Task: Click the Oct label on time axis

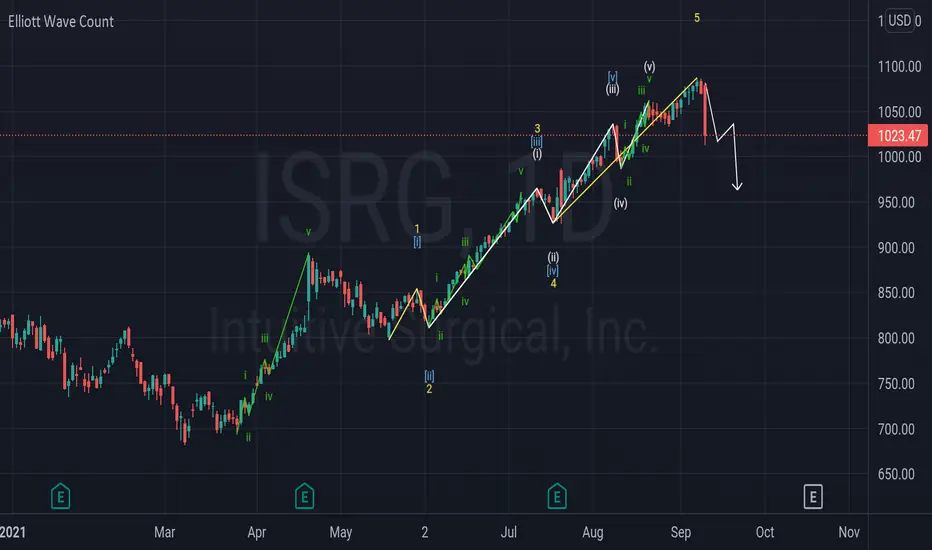Action: (764, 532)
